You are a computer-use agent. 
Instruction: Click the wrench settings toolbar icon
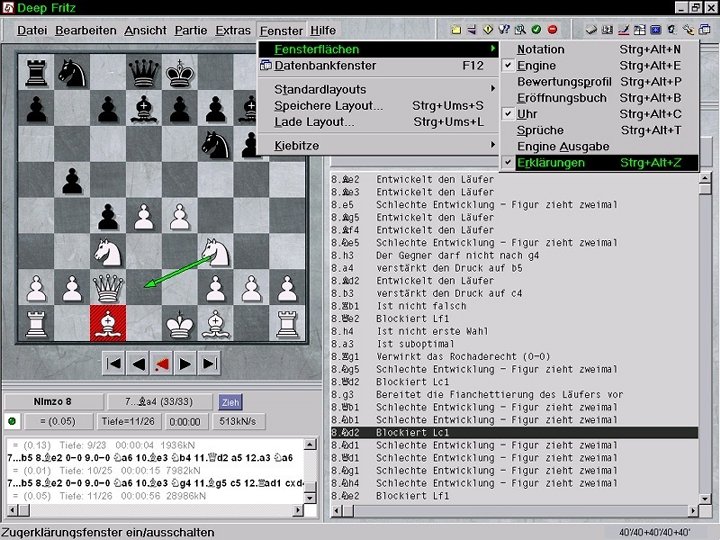688,30
